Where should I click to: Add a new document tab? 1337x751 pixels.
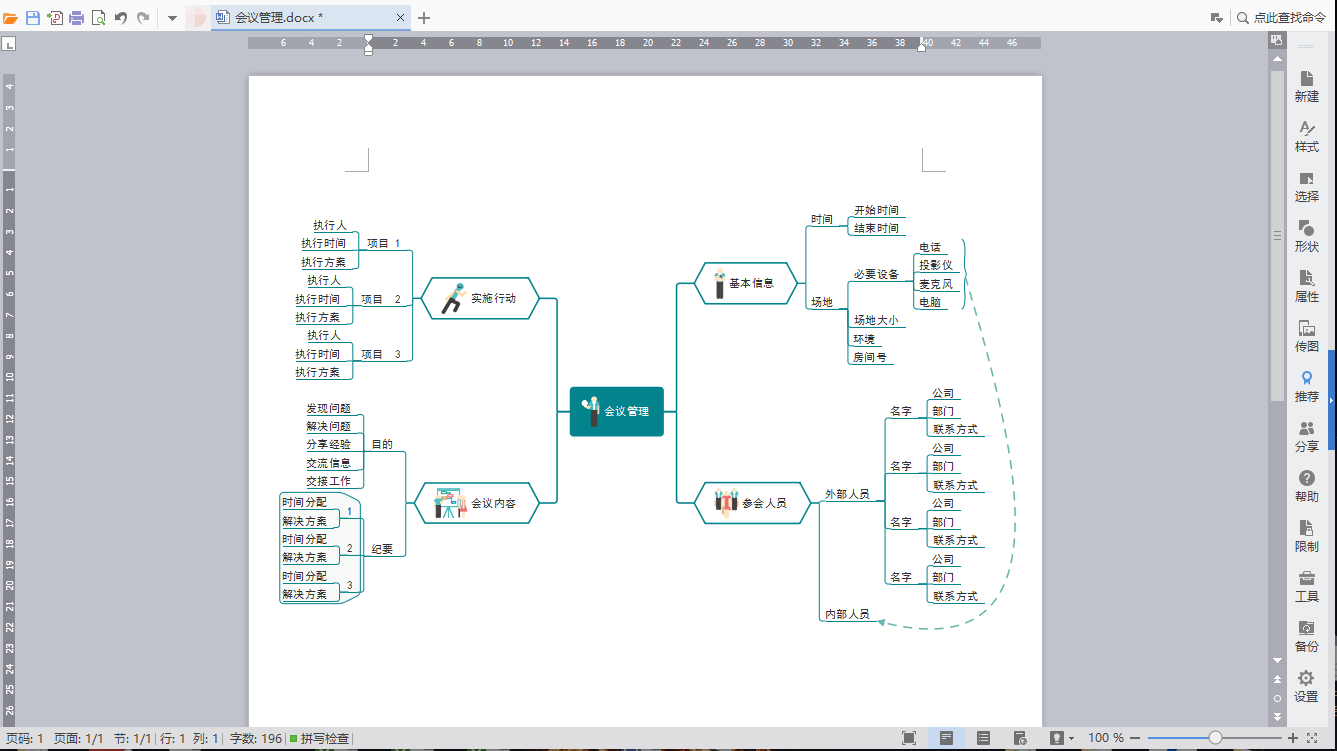[x=424, y=17]
